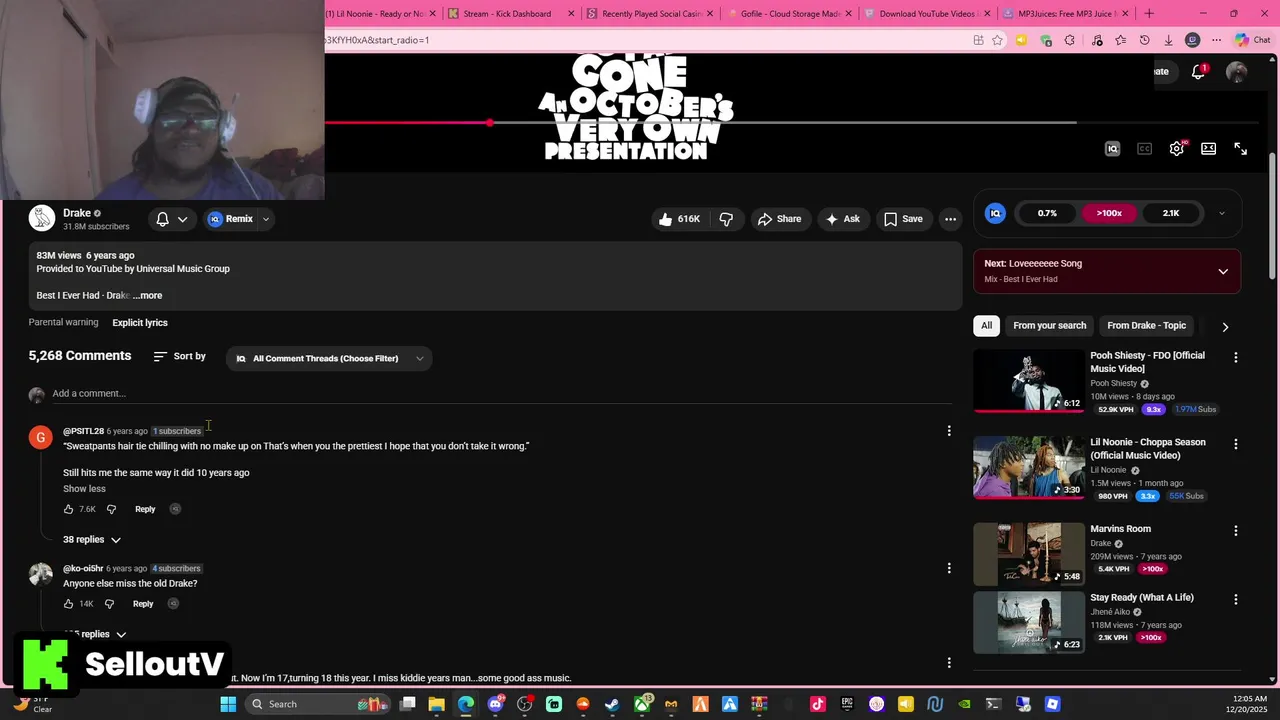
Task: Click the Ask button under the video
Action: (x=842, y=219)
